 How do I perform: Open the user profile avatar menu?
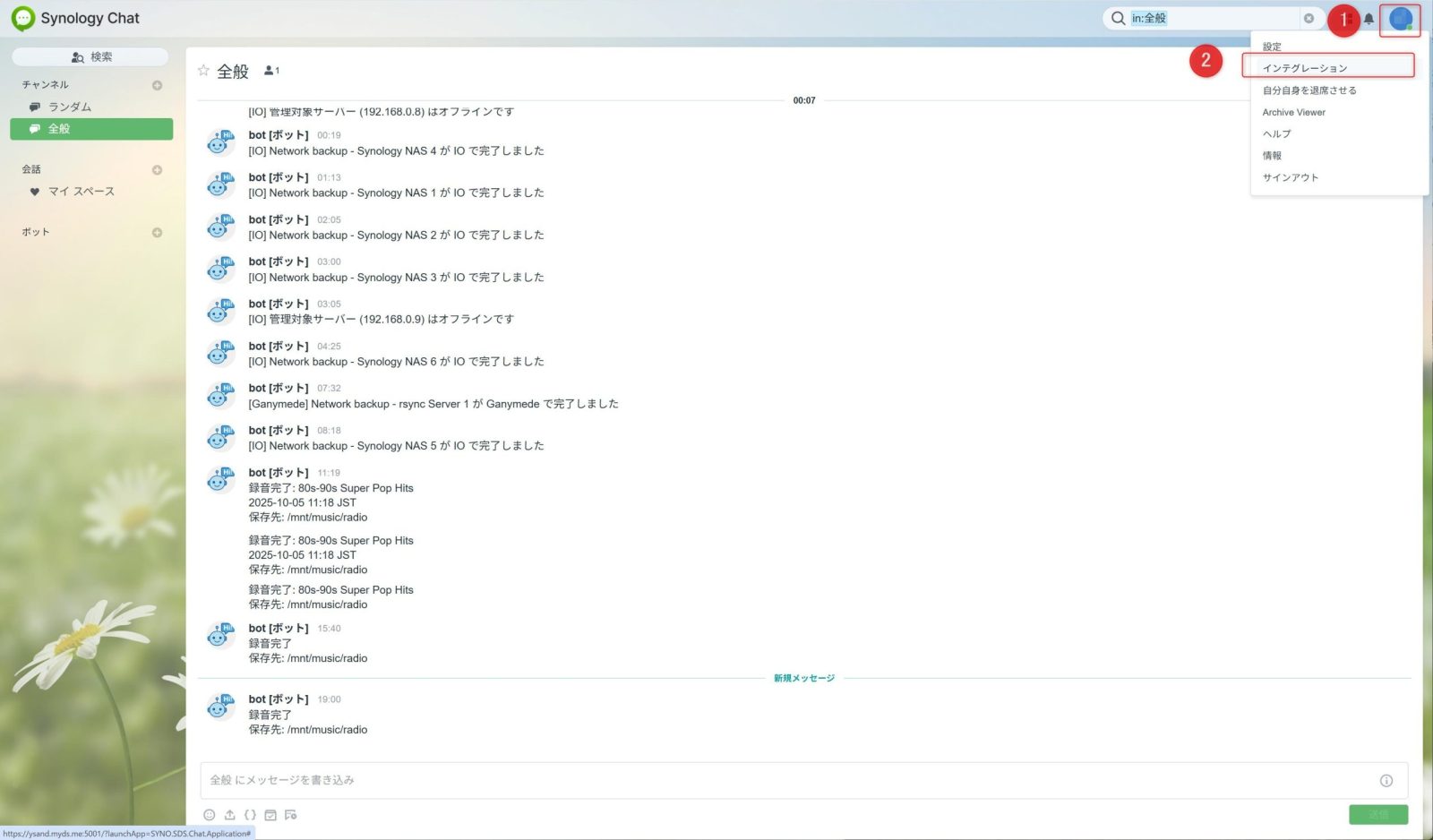1400,19
